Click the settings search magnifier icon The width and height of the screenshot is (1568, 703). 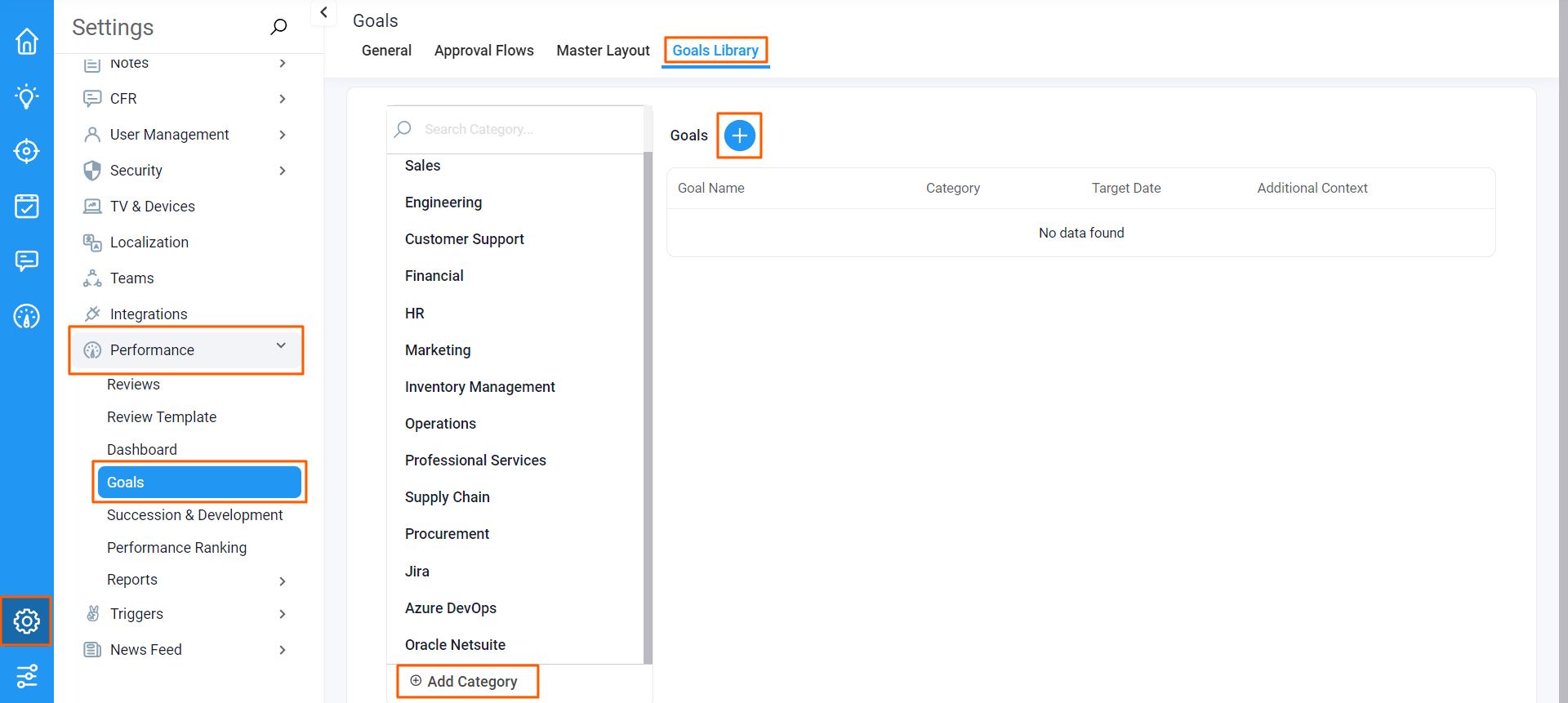[278, 28]
